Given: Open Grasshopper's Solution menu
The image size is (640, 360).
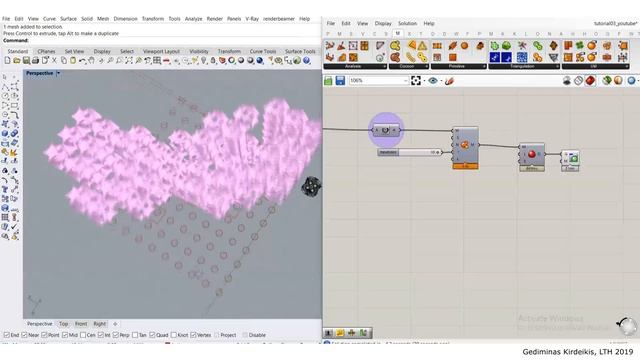Looking at the screenshot, I should pyautogui.click(x=407, y=24).
